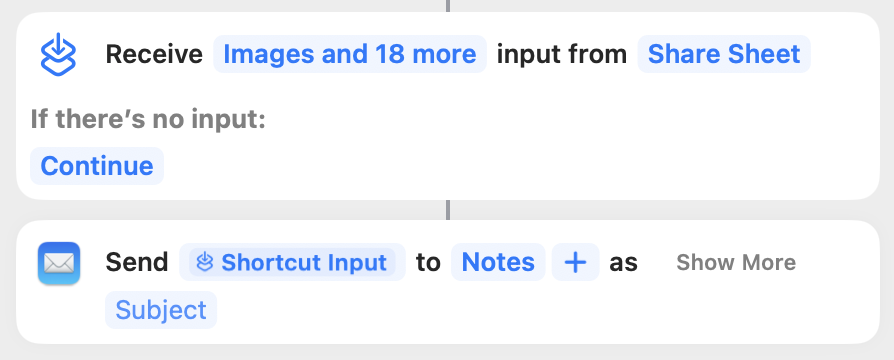Click the Receive input action icon
Screen dimensions: 894x360
[58, 54]
